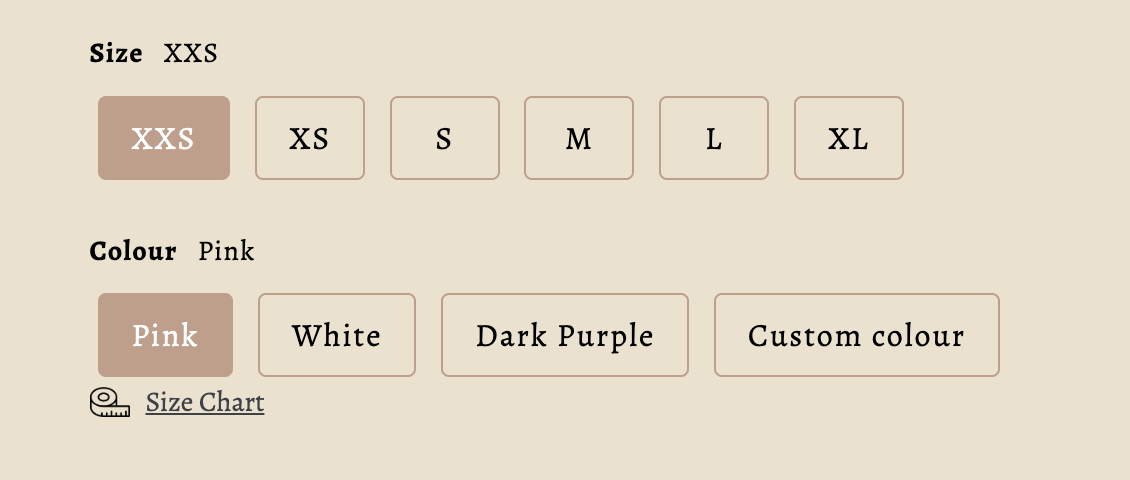Choose the XS size option
The image size is (1130, 480).
pyautogui.click(x=310, y=138)
